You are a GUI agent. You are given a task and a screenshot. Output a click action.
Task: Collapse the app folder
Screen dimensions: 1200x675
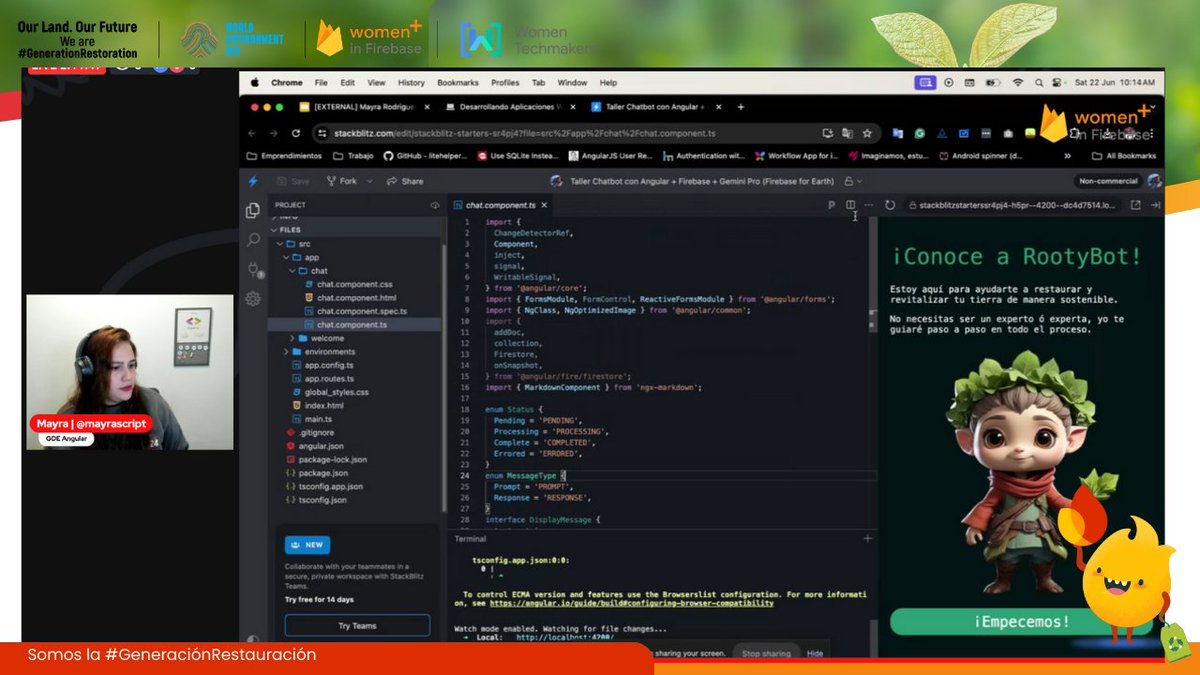point(285,257)
